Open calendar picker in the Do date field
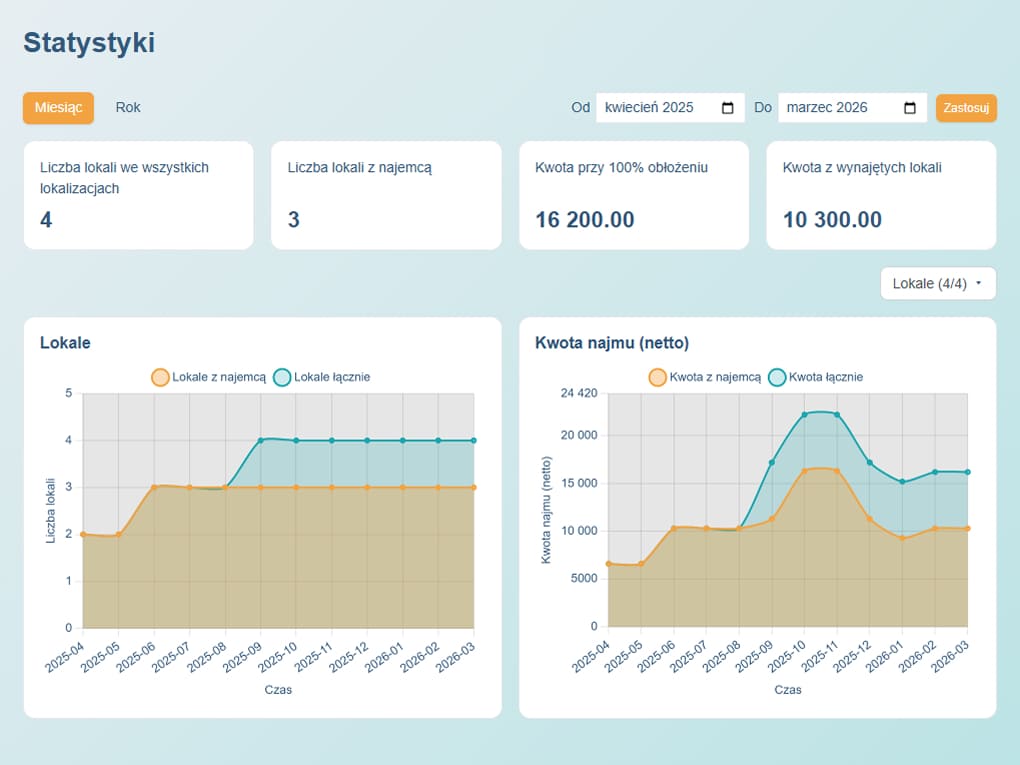The height and width of the screenshot is (765, 1020). [x=909, y=108]
